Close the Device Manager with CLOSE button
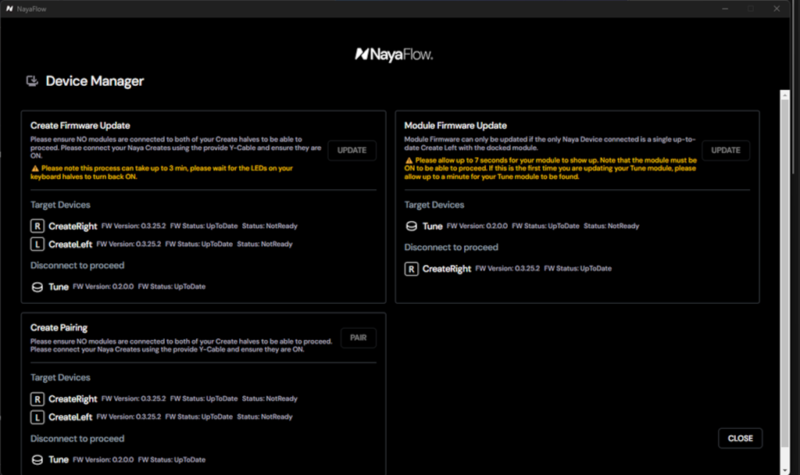 coord(740,438)
